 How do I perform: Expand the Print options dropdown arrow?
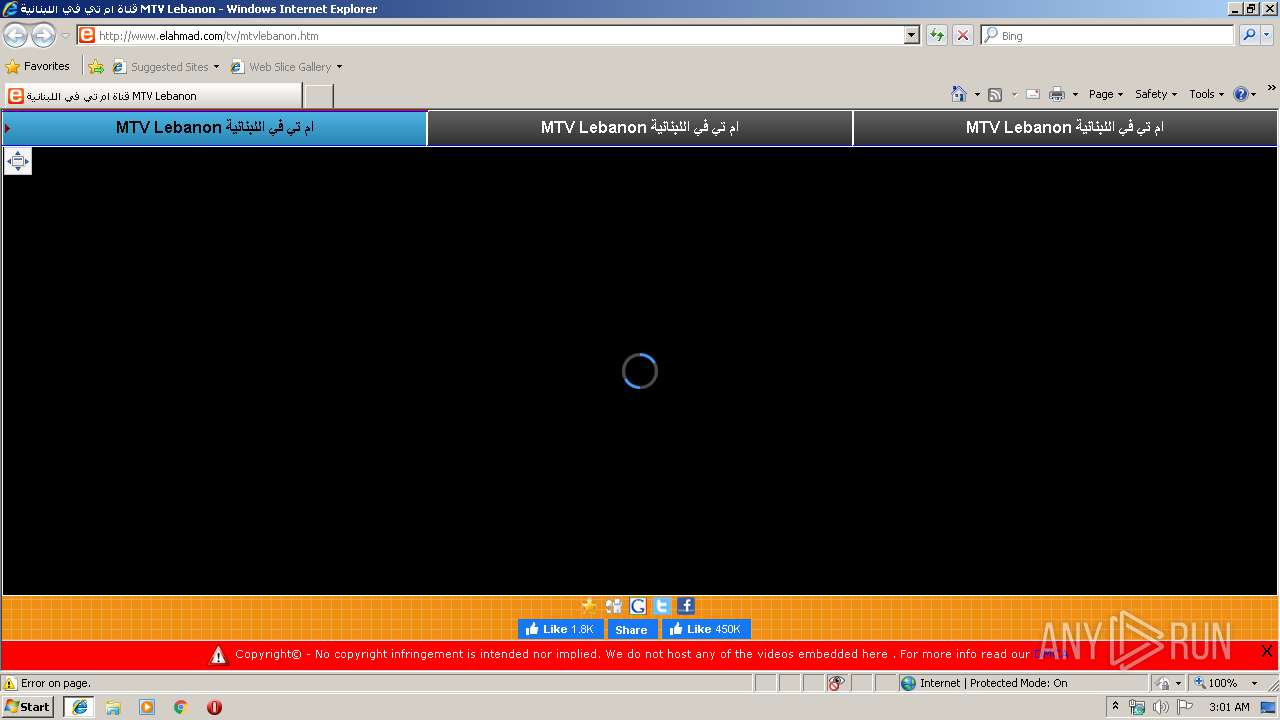pyautogui.click(x=1075, y=94)
